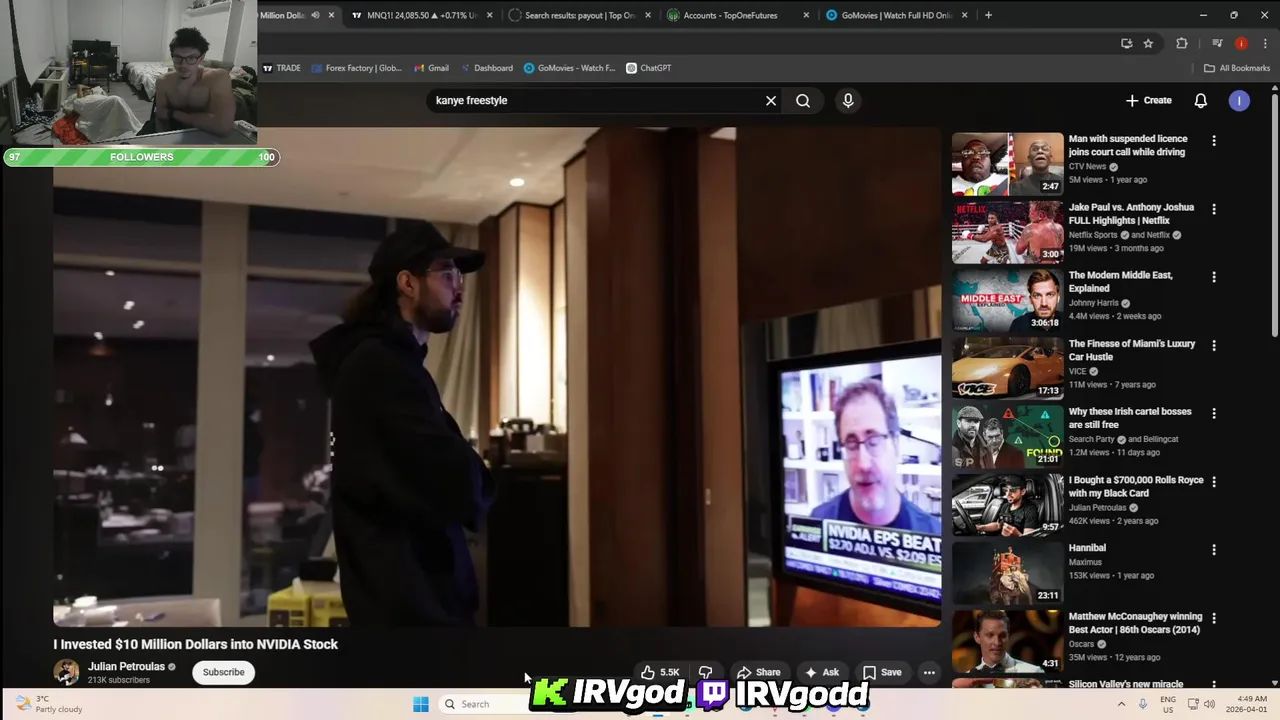Close the MNQ1! tab
This screenshot has height=720, width=1280.
489,15
